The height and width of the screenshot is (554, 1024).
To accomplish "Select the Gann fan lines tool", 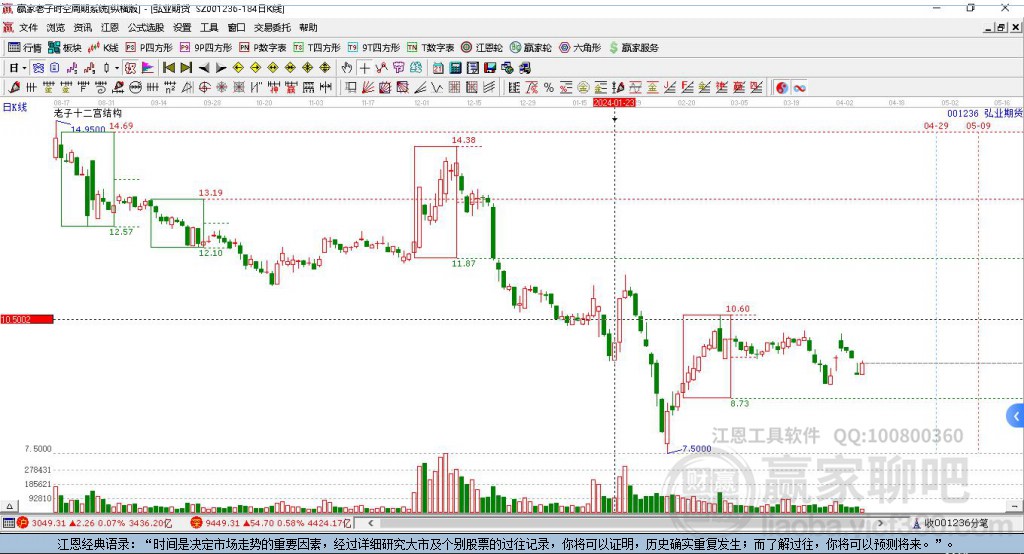I will (368, 88).
